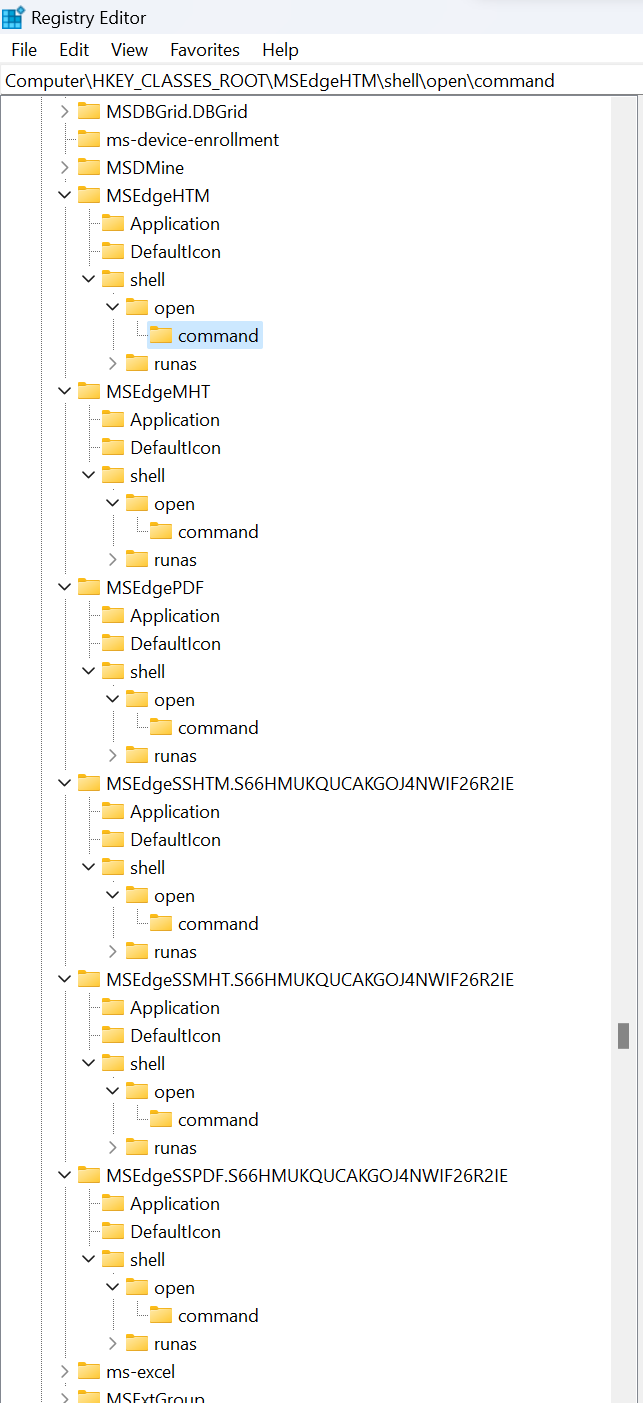Collapse the MSEdgeMHT key
The image size is (643, 1403).
pos(65,392)
